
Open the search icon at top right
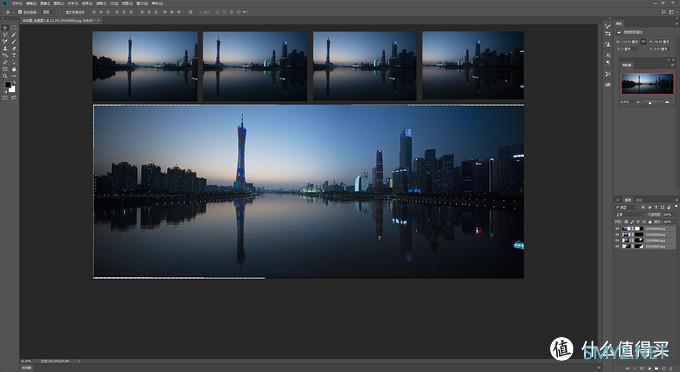tap(664, 12)
